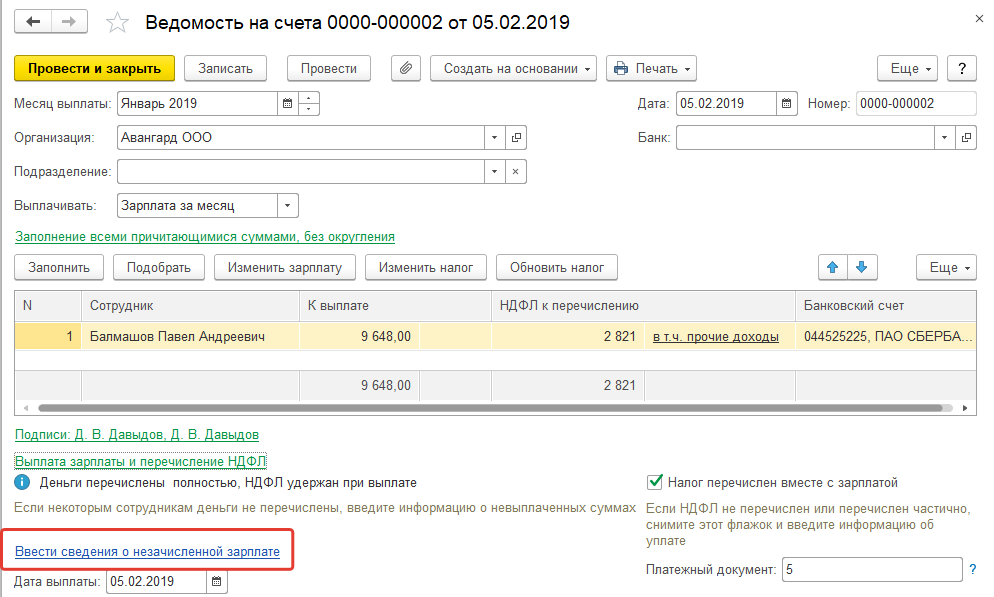The image size is (994, 597).
Task: Add document to favorites with star icon
Action: pos(118,22)
